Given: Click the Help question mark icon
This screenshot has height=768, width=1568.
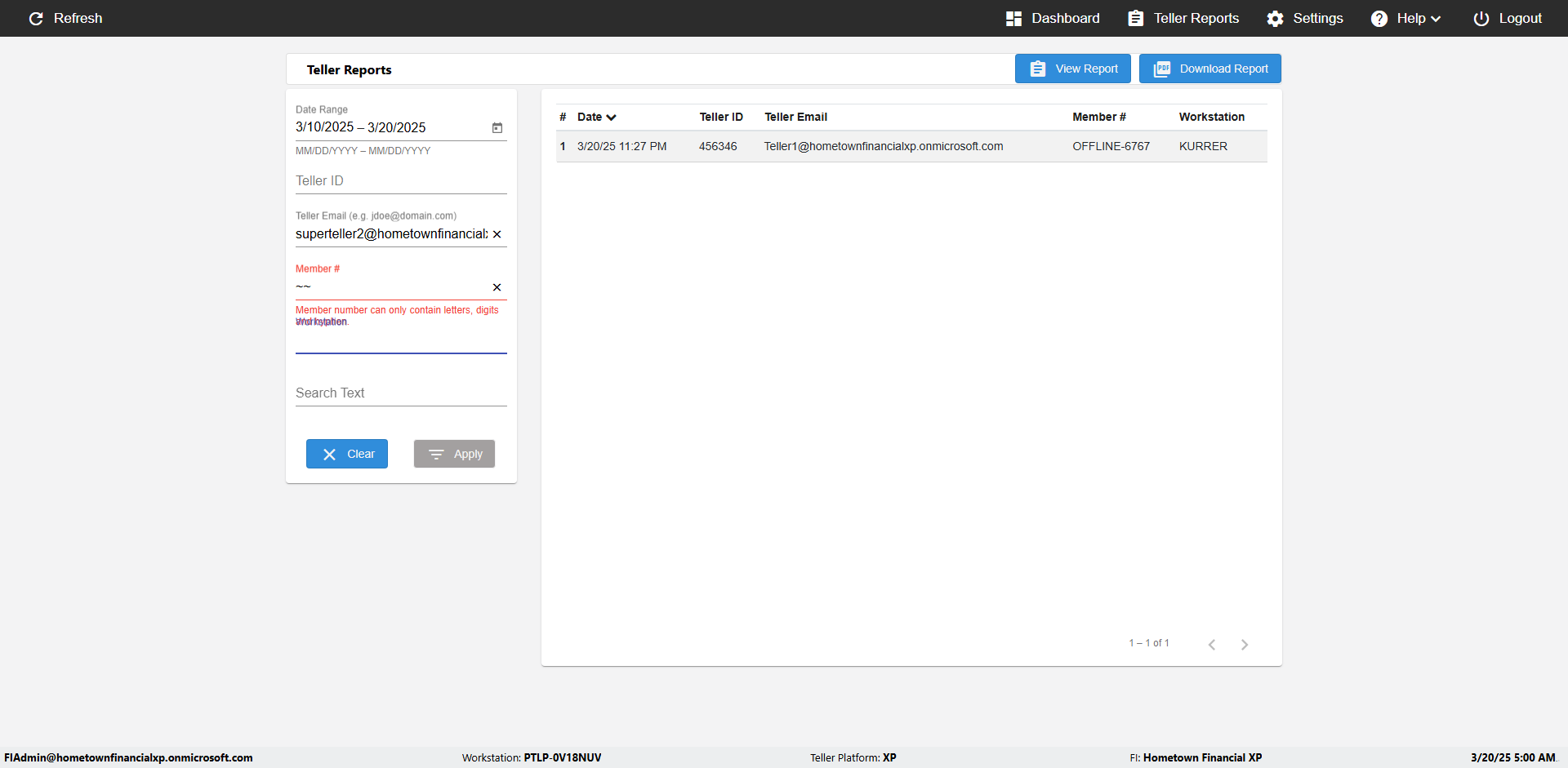Looking at the screenshot, I should coord(1379,19).
